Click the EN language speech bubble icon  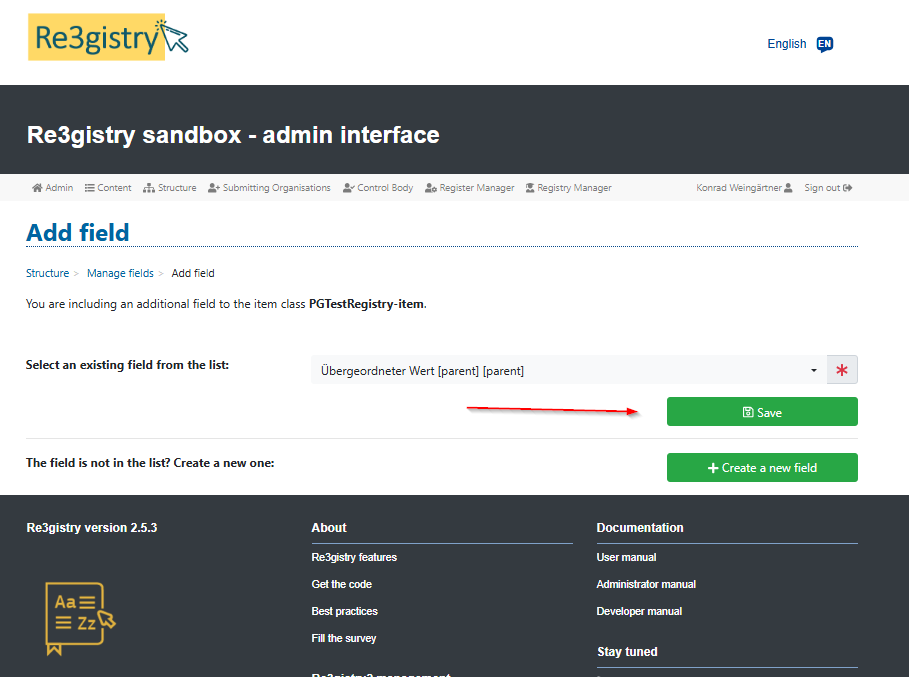pos(825,44)
